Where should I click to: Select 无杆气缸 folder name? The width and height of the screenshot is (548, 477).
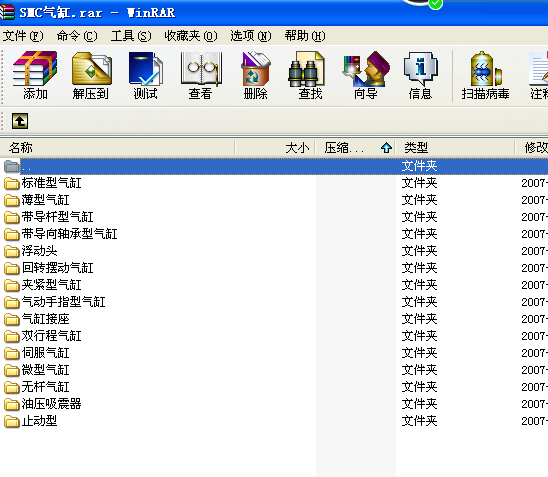tap(45, 387)
